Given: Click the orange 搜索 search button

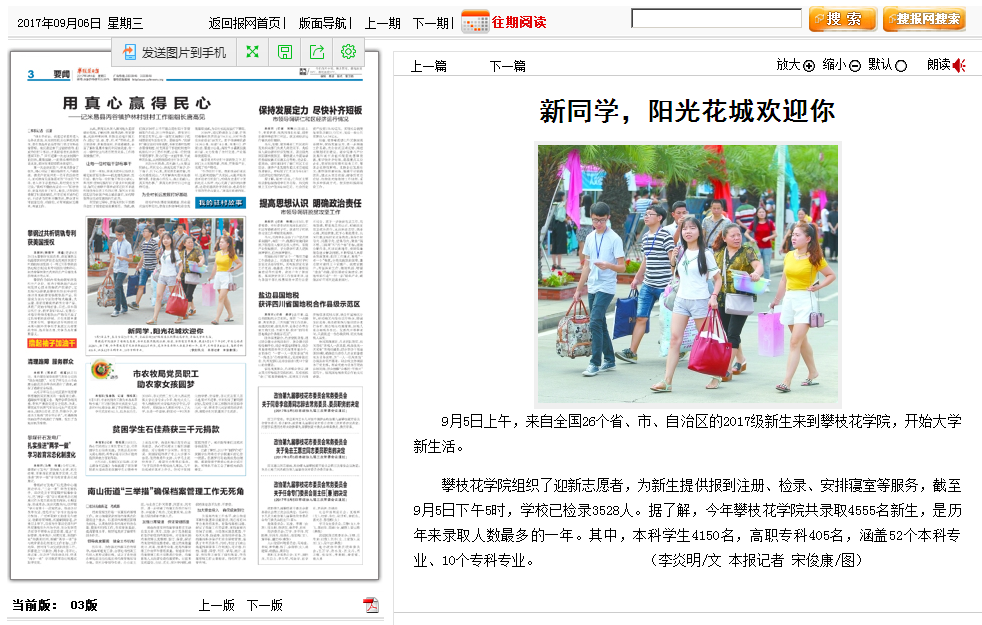Looking at the screenshot, I should tap(842, 19).
